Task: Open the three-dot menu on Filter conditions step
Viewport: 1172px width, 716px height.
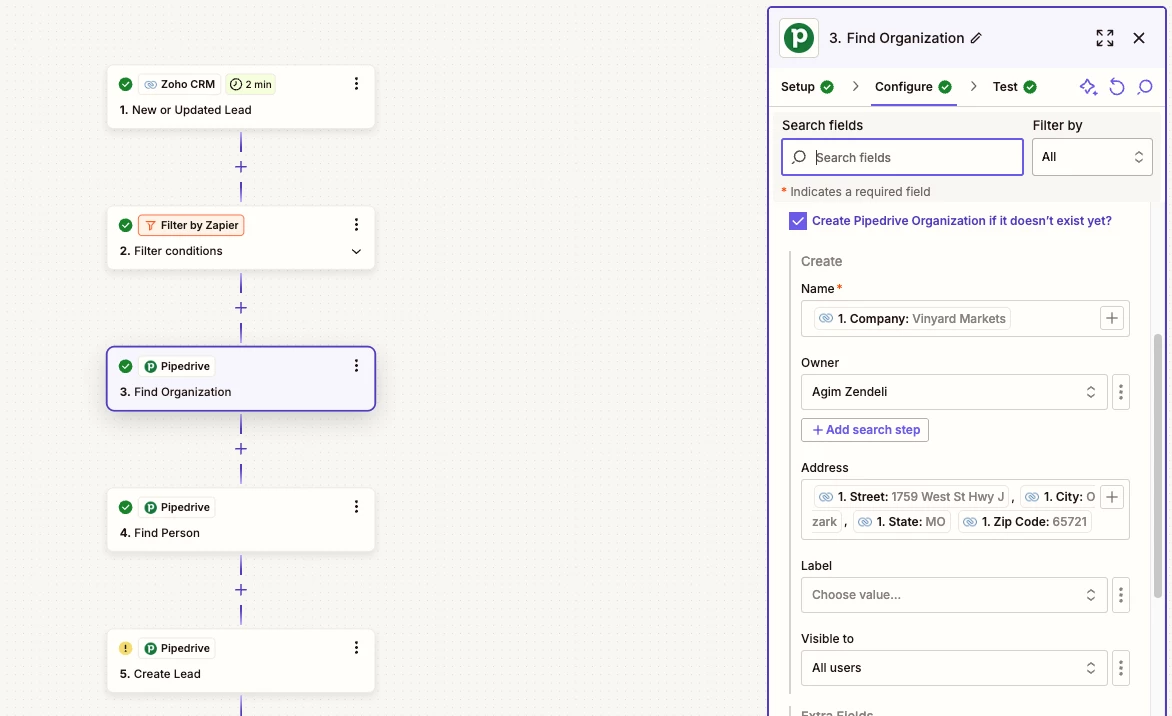Action: [x=357, y=224]
